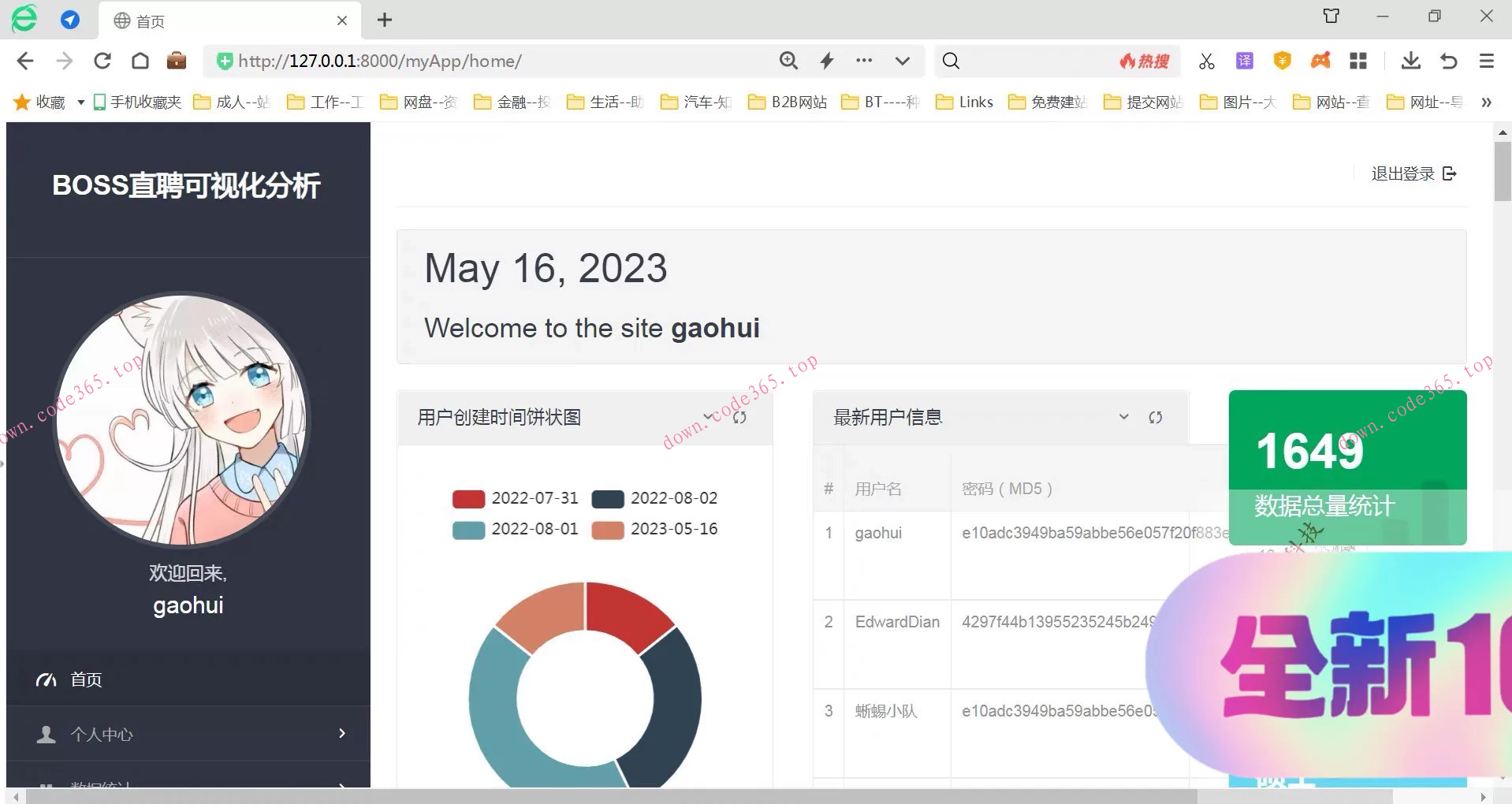Click the user avatar image
Screen dimensions: 1512x804
point(182,419)
